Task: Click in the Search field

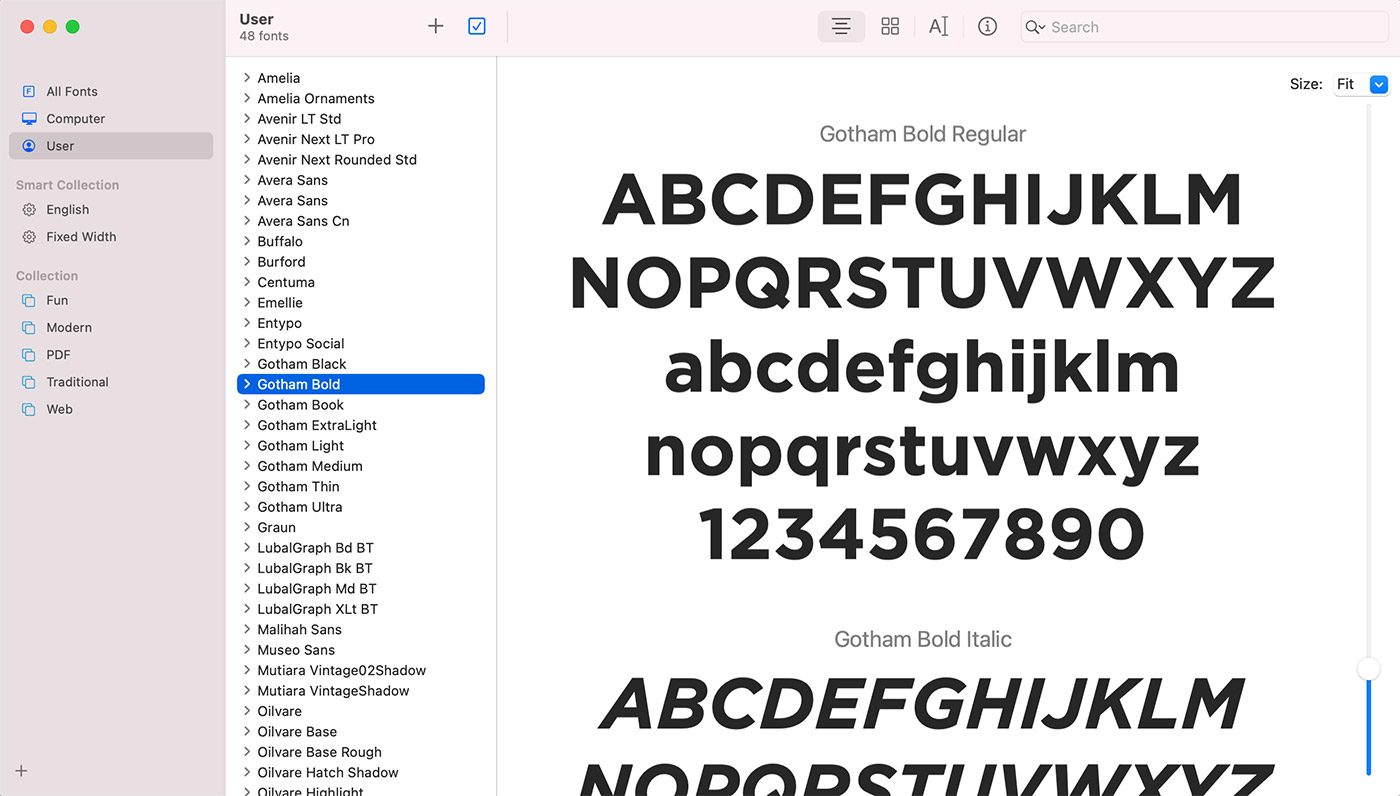Action: (1204, 27)
